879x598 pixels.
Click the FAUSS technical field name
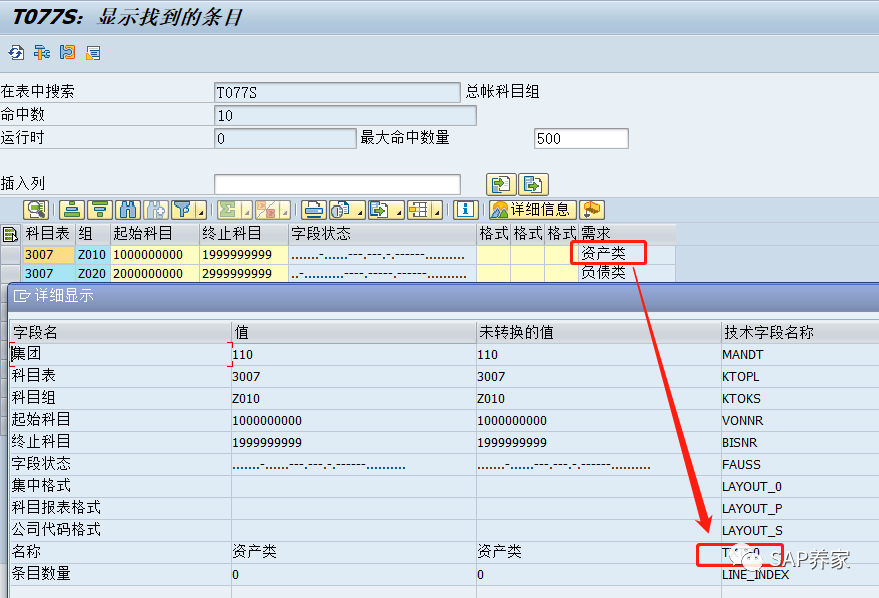(x=741, y=465)
